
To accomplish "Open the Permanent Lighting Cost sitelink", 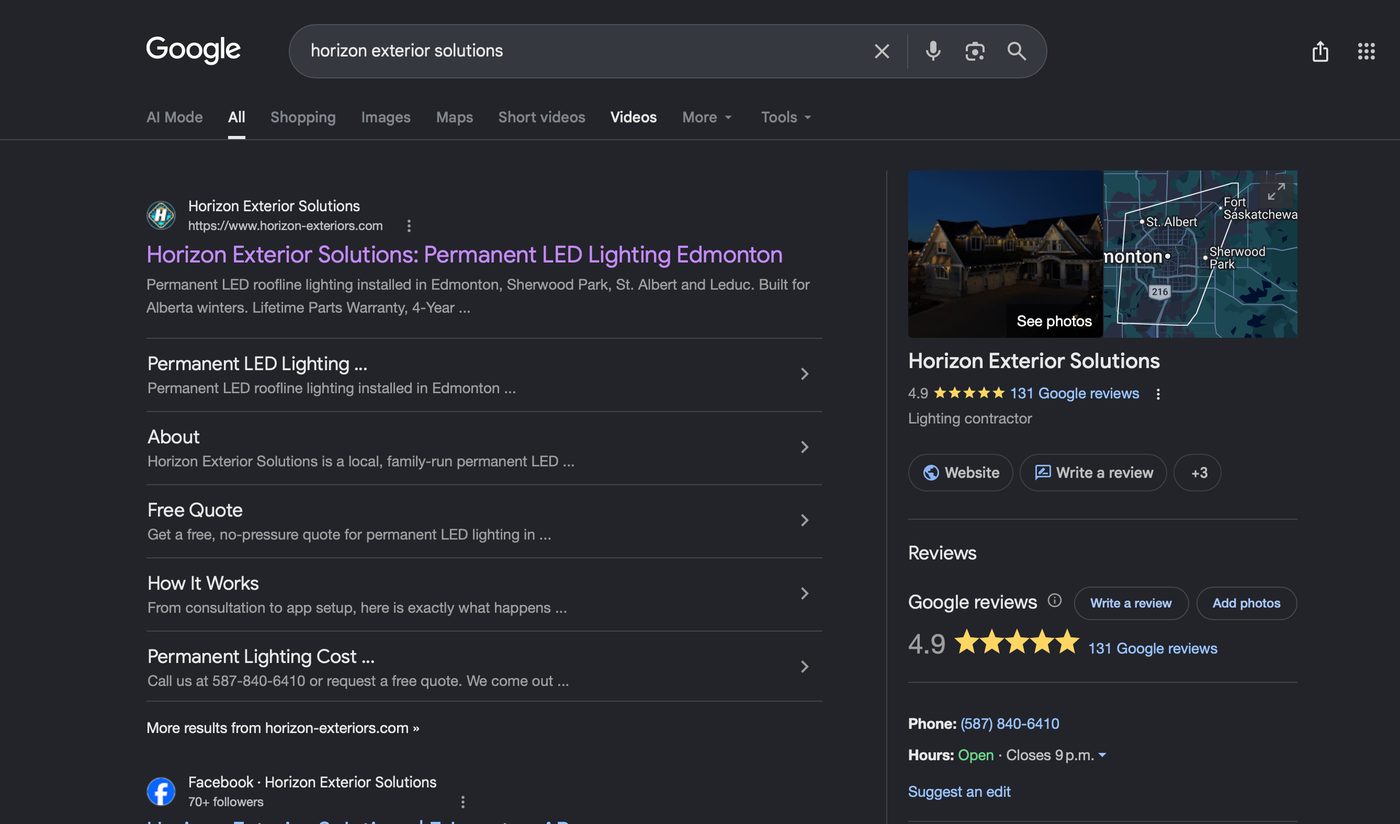I will point(484,667).
